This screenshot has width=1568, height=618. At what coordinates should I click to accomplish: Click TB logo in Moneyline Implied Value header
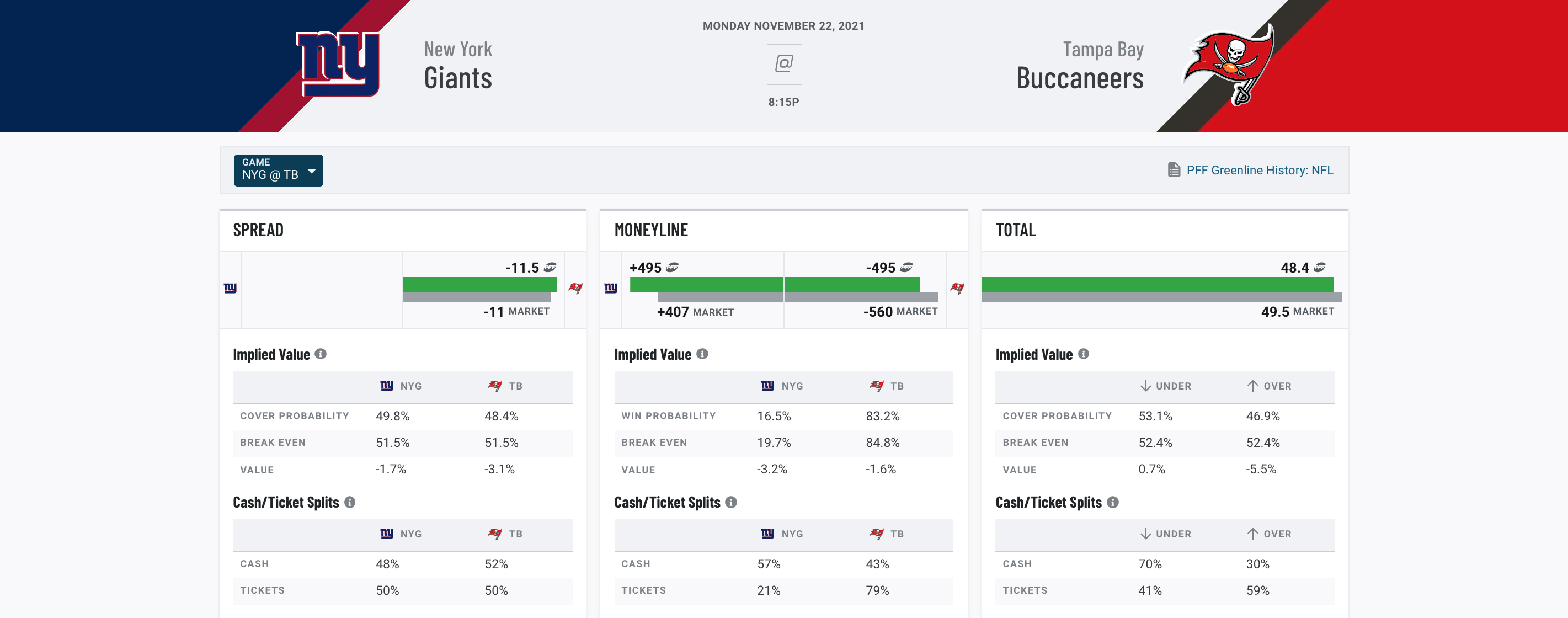pos(877,385)
